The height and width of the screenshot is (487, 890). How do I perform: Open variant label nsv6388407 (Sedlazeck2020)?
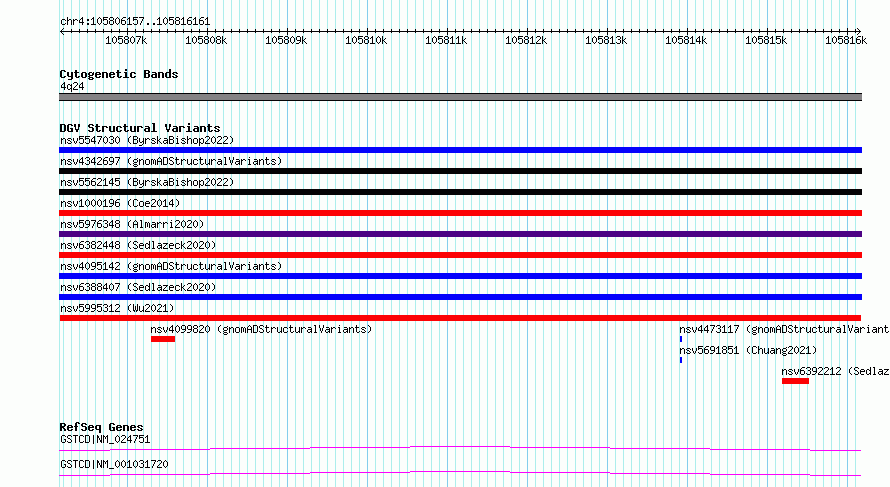(x=138, y=287)
